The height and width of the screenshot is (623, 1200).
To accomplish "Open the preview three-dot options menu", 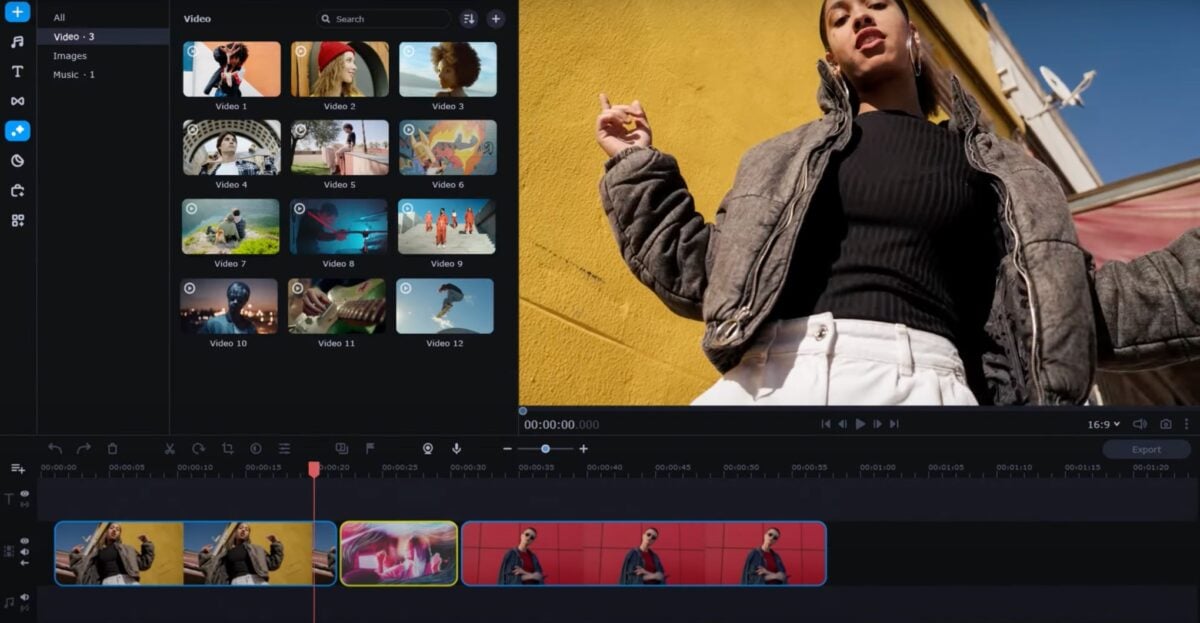I will (1187, 424).
